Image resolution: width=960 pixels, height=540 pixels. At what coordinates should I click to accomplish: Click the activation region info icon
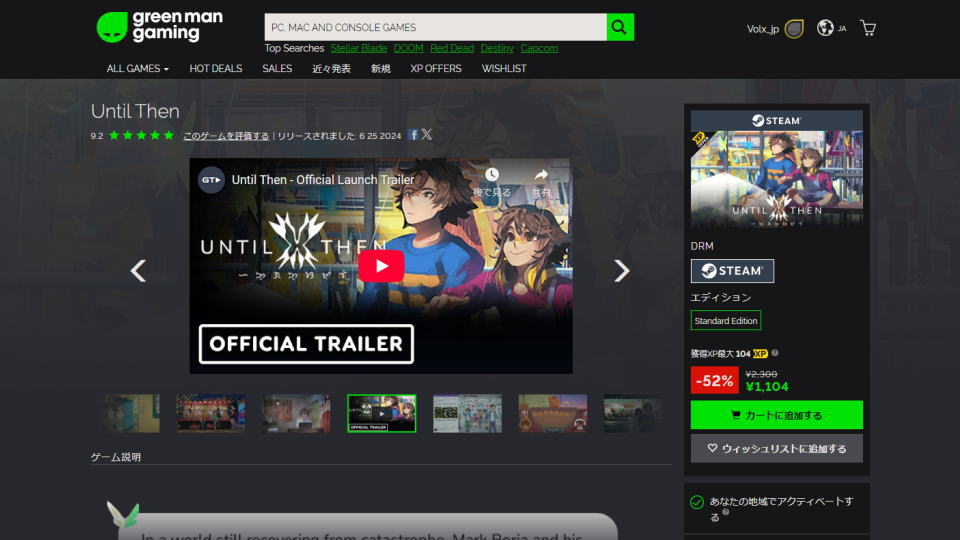[x=726, y=512]
